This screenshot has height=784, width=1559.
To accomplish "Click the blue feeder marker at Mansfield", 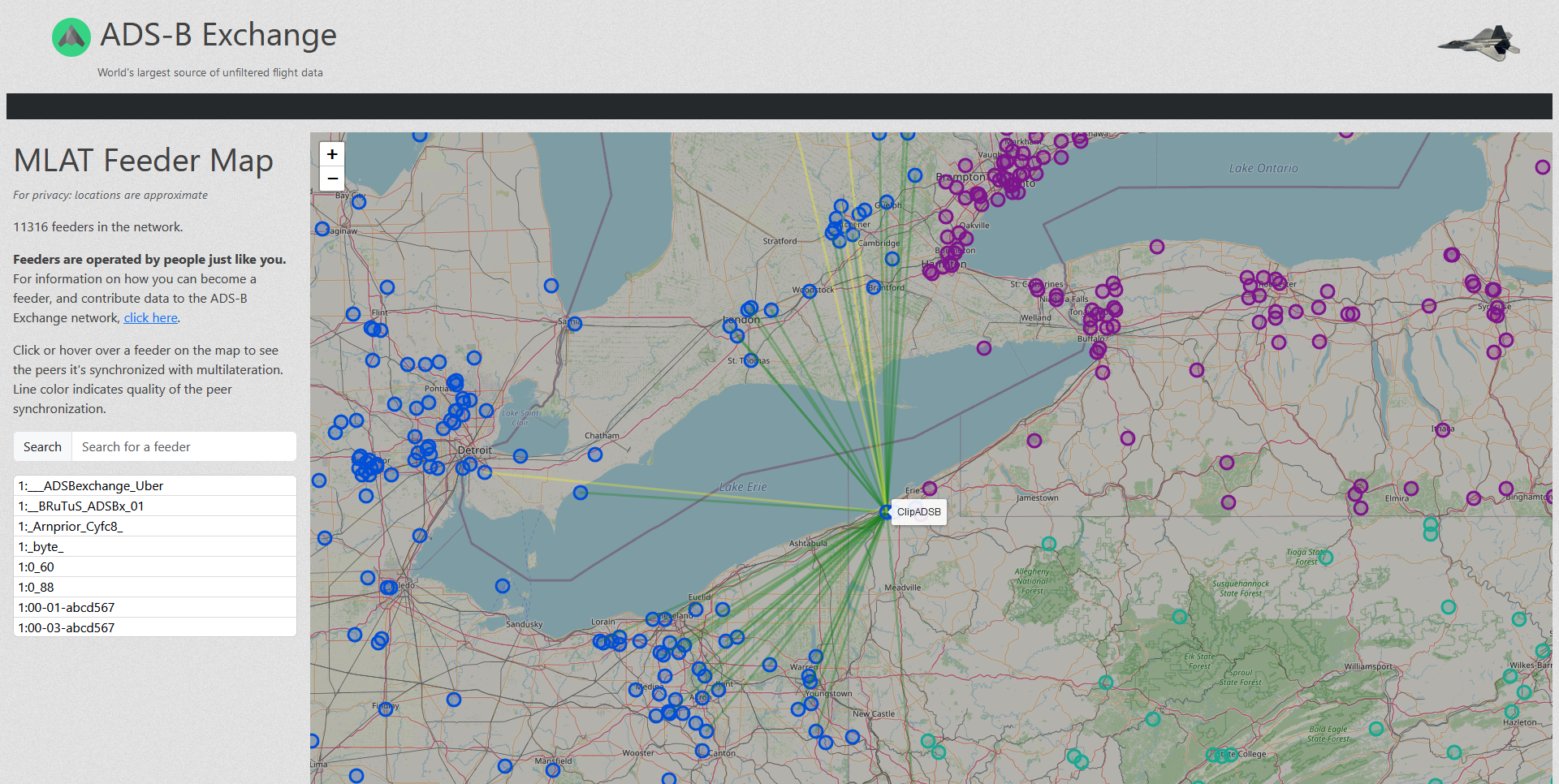I will (x=553, y=769).
